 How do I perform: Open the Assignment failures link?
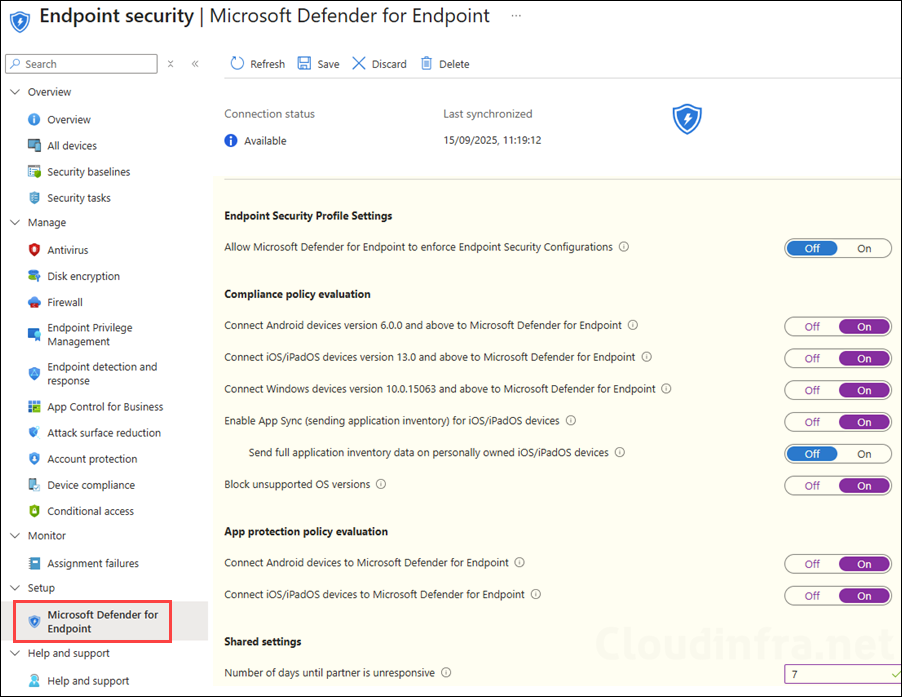93,563
